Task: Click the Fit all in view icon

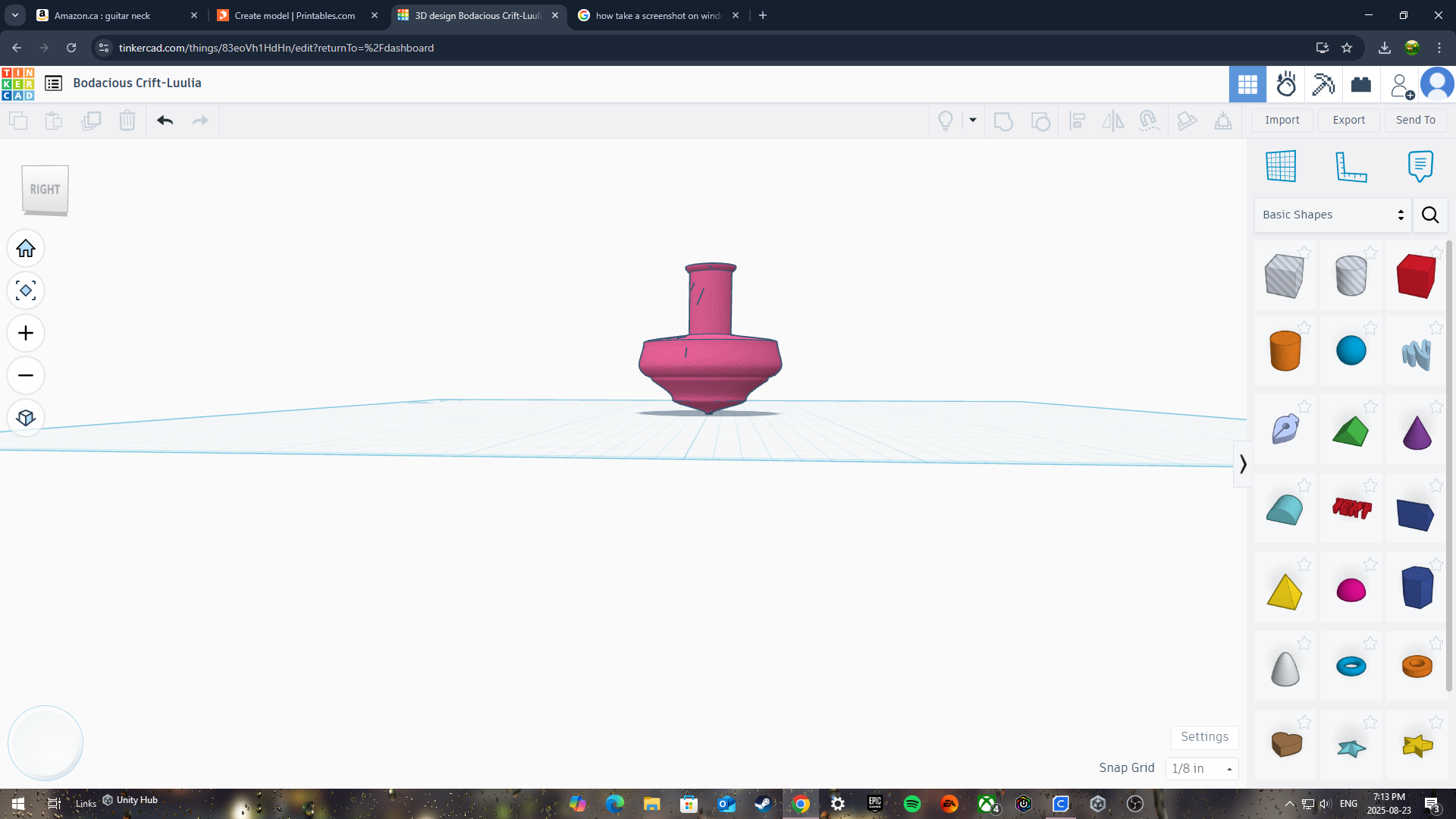Action: pos(26,291)
